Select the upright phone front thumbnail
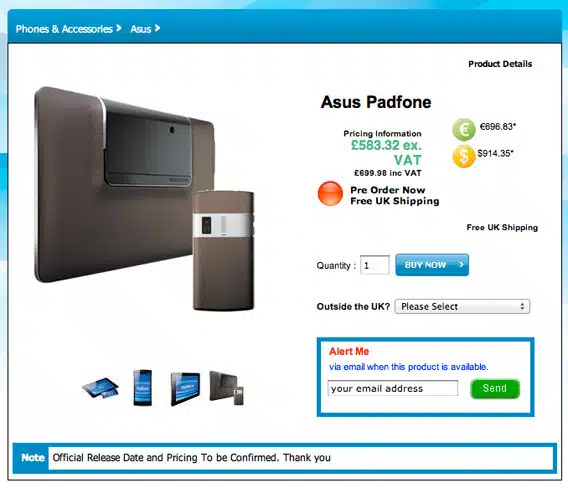The image size is (568, 488). [142, 387]
